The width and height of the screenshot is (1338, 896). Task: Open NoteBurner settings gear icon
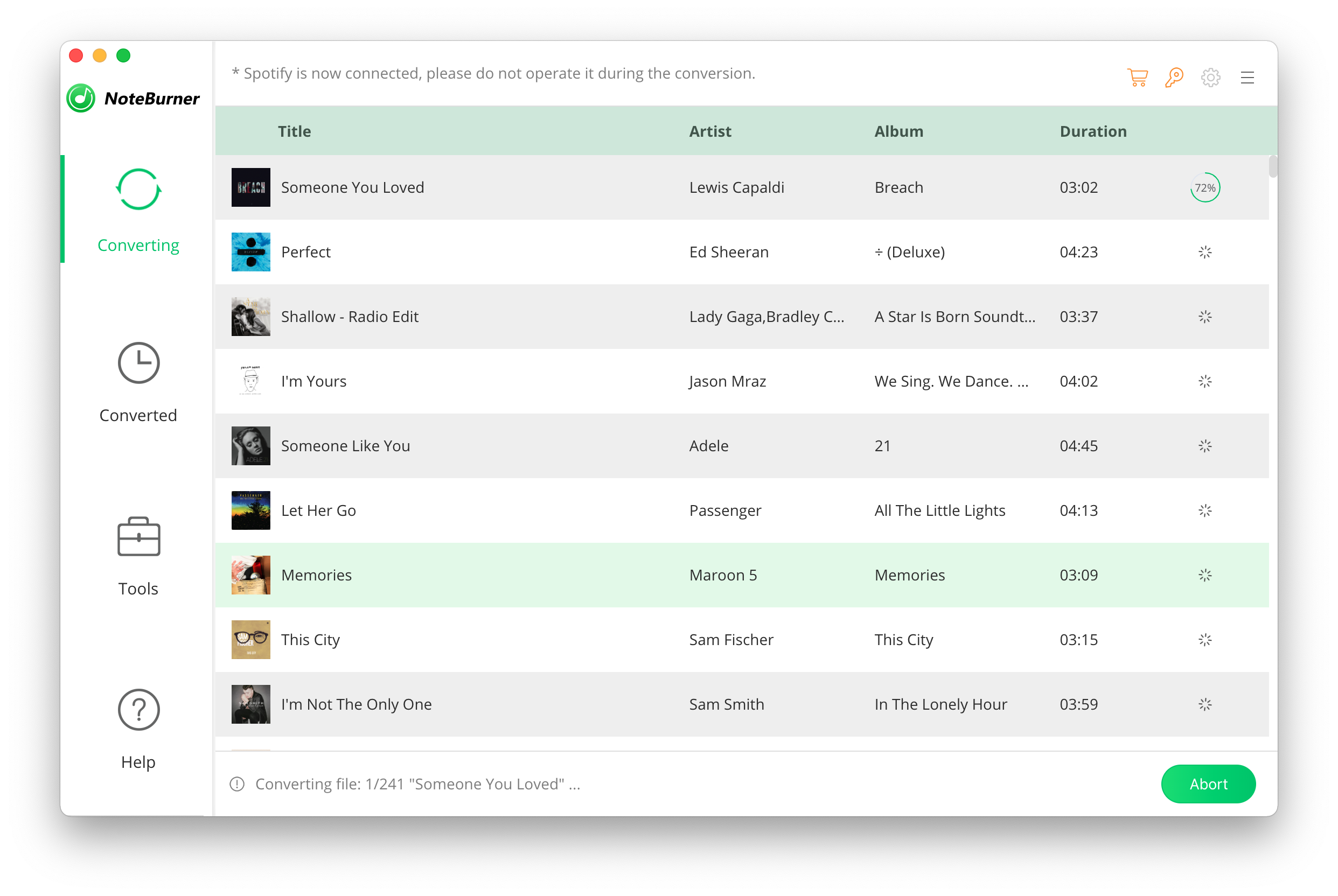tap(1210, 78)
